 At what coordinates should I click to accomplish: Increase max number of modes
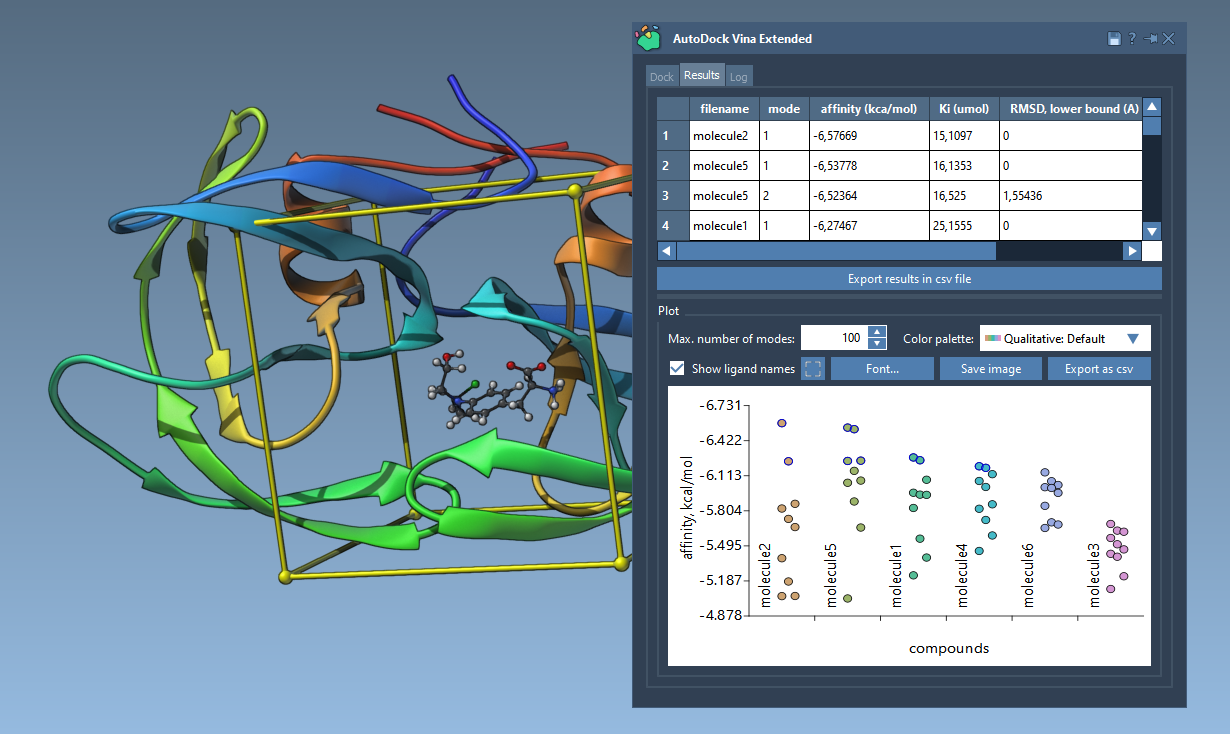point(877,333)
